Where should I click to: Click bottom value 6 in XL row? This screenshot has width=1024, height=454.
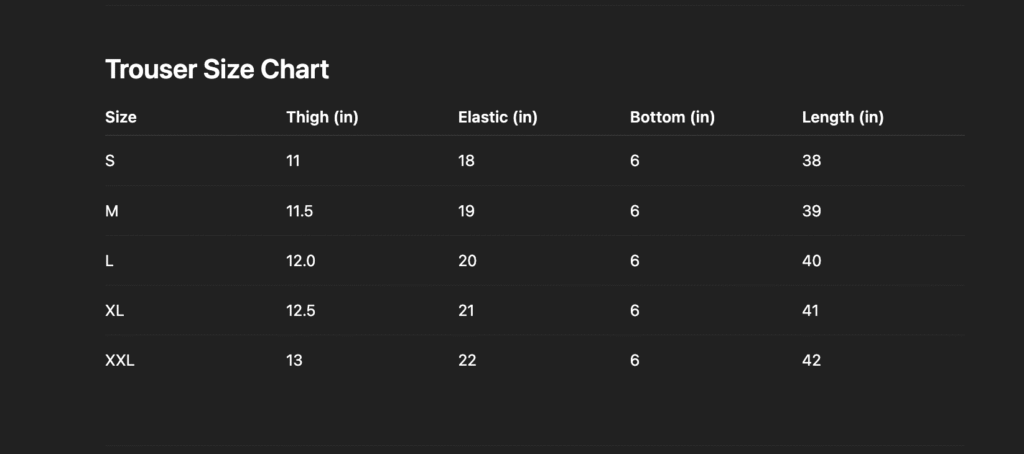[635, 310]
